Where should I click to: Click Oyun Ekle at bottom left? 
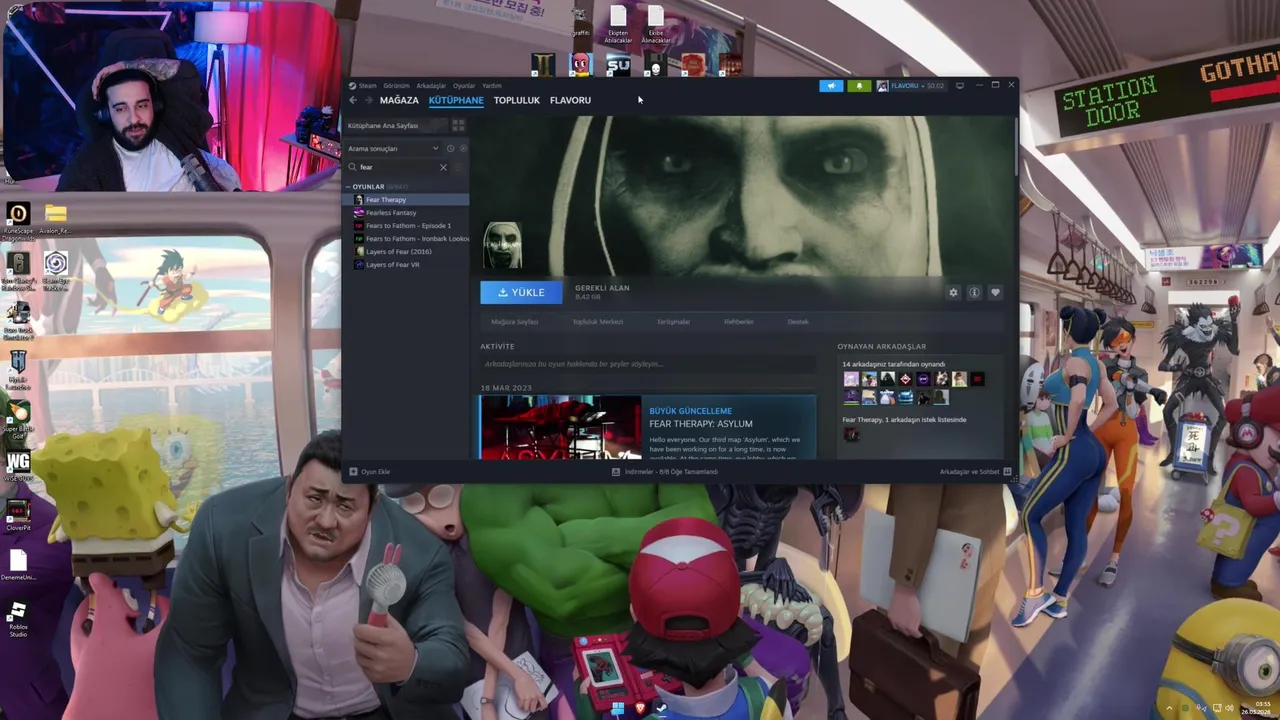click(x=369, y=472)
